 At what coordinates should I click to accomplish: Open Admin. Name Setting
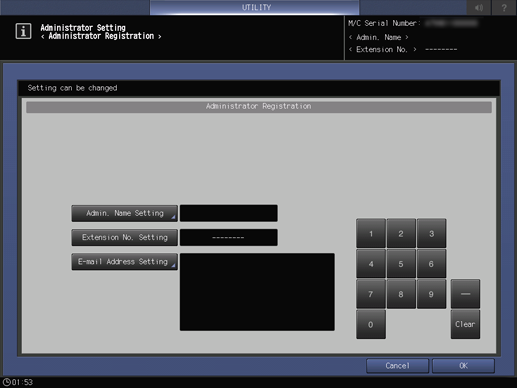124,213
